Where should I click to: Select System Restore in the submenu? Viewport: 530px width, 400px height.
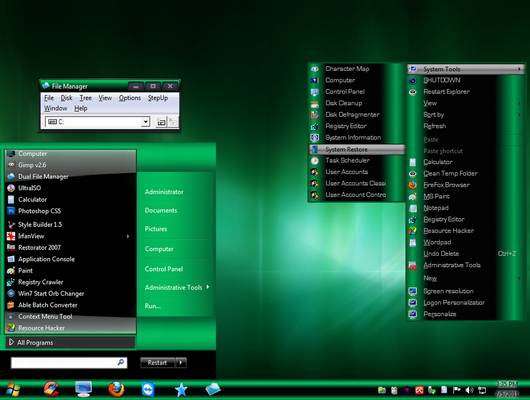[357, 149]
